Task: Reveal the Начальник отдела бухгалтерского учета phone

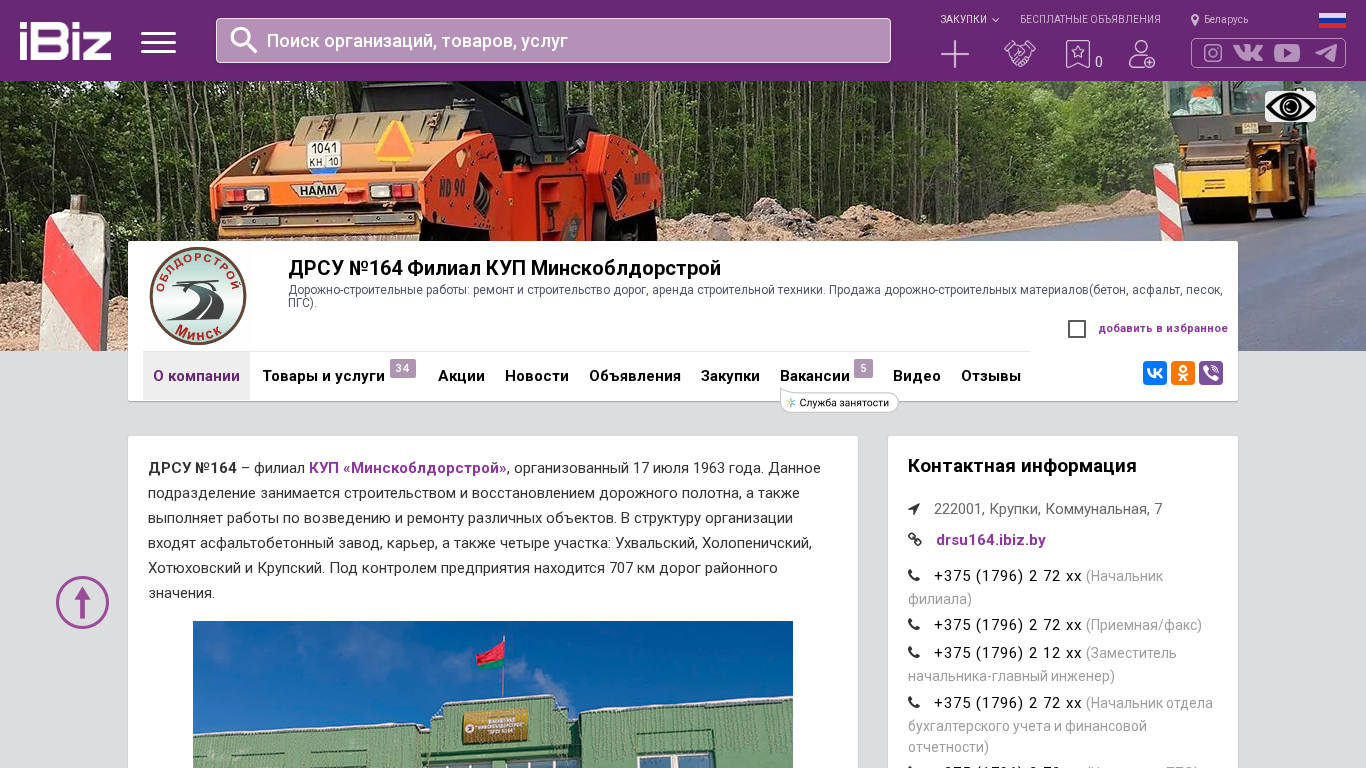Action: coord(1008,703)
